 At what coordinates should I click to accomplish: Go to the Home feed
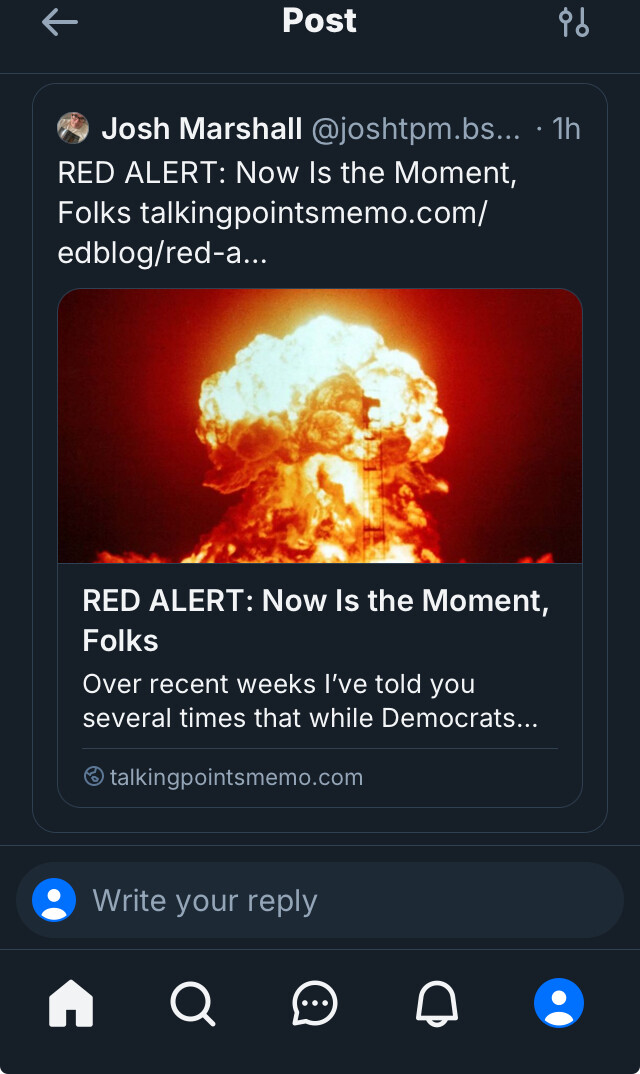[x=71, y=1003]
